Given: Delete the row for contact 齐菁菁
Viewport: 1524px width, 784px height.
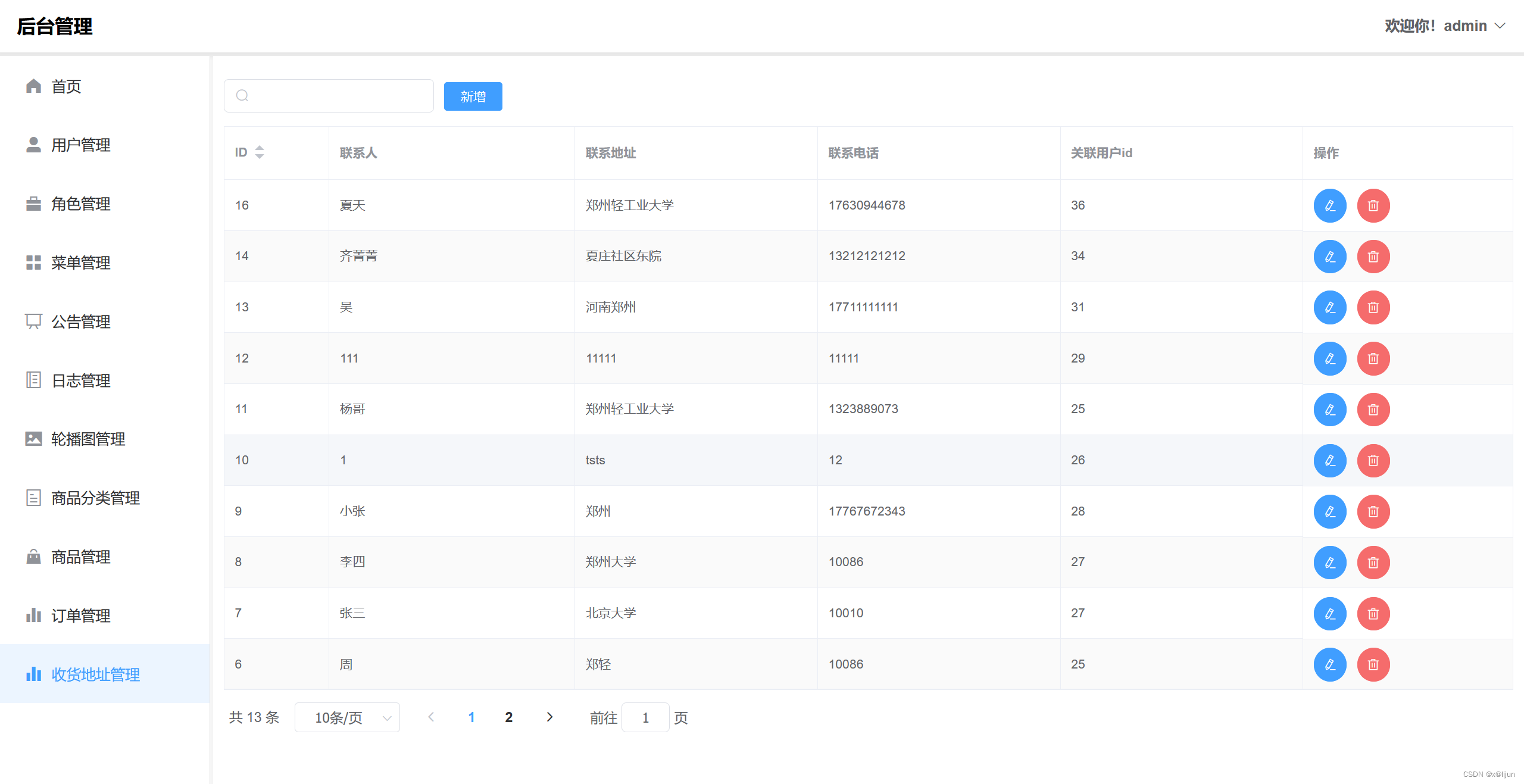Looking at the screenshot, I should click(1373, 256).
